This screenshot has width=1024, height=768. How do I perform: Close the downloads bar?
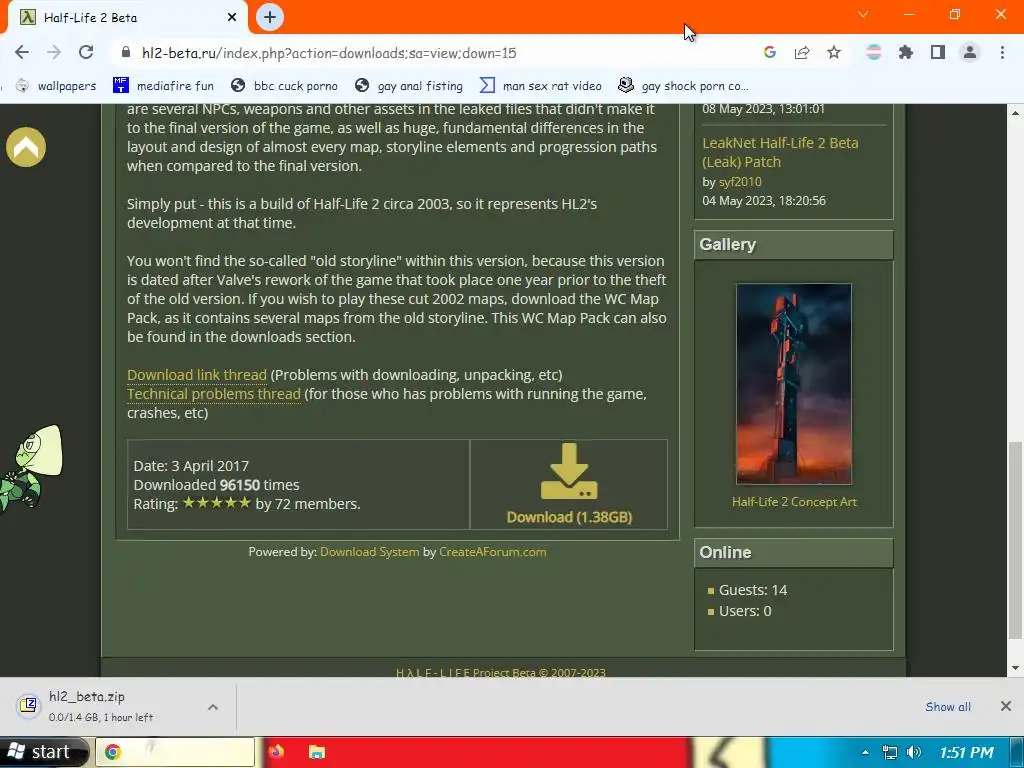(x=1006, y=706)
